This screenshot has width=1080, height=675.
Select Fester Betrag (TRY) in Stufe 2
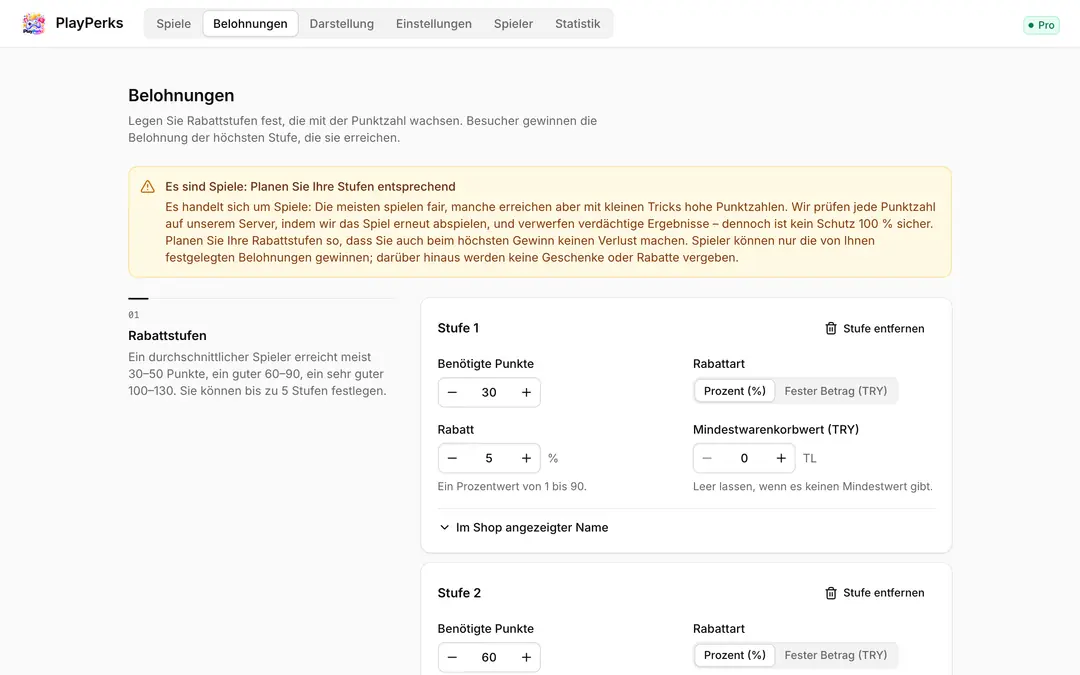pyautogui.click(x=835, y=655)
